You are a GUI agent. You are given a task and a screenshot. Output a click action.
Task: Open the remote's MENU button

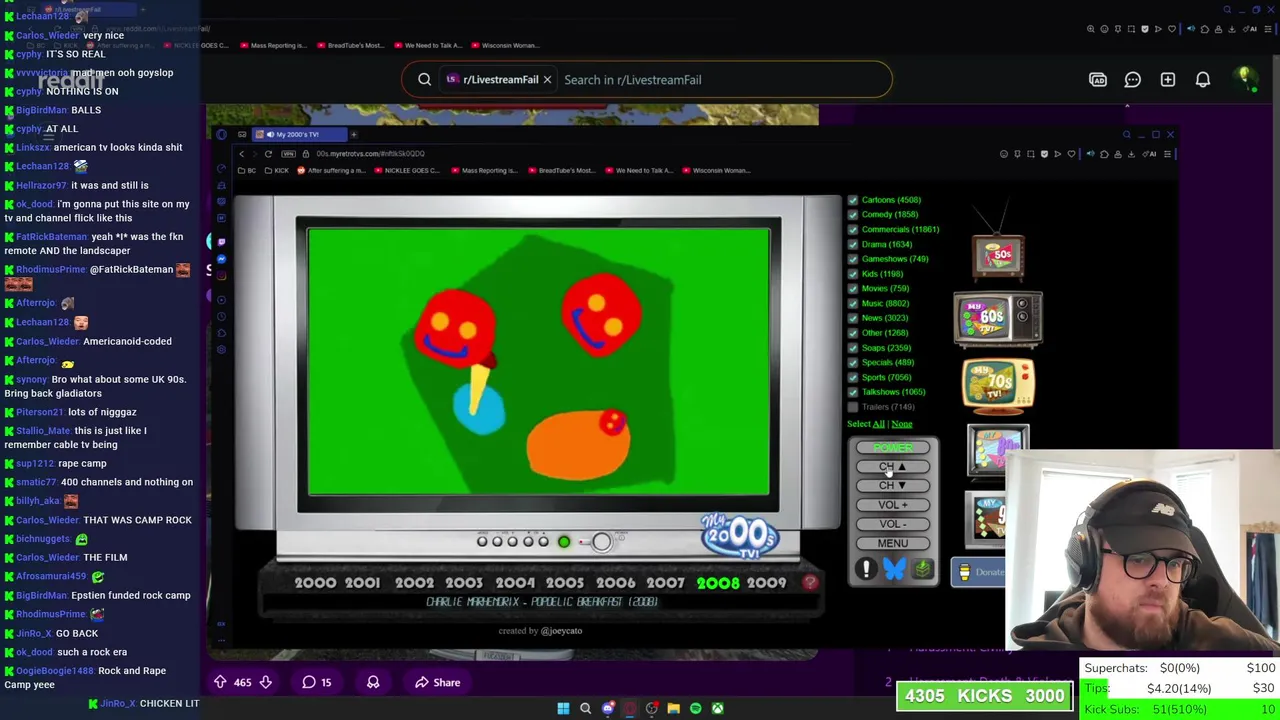[x=893, y=543]
